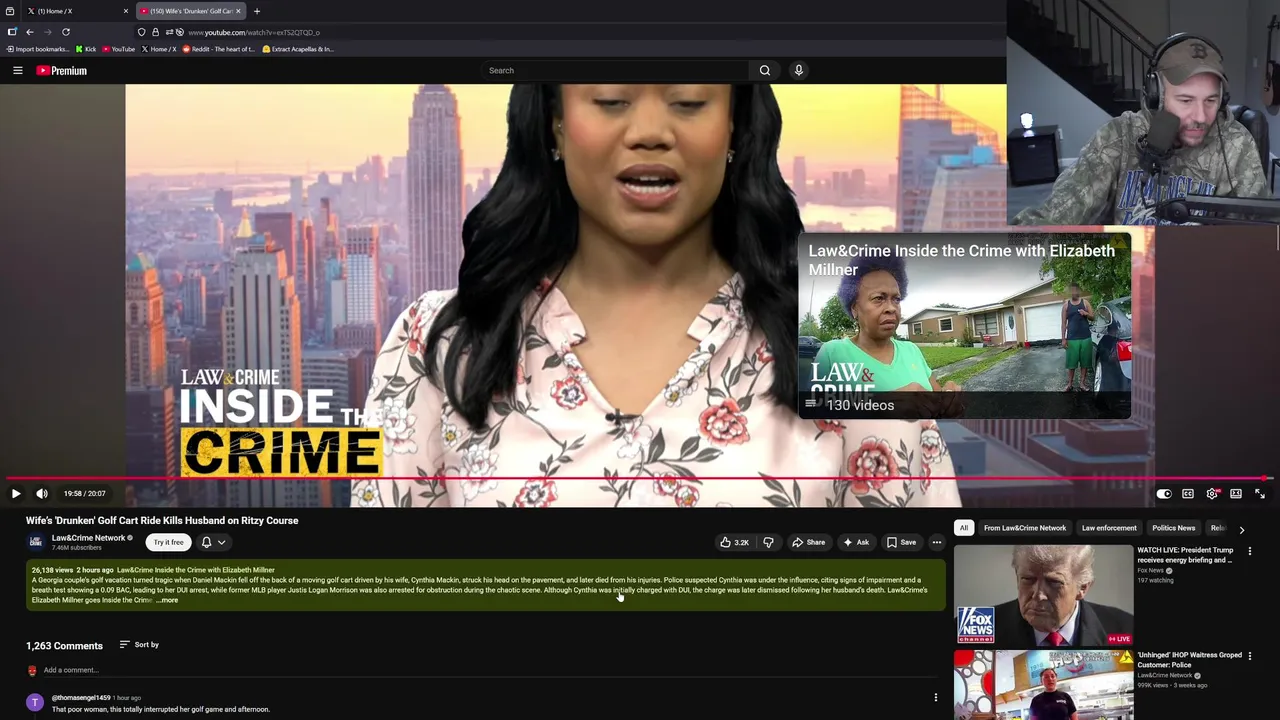The image size is (1280, 720).
Task: Show more filter chips with arrow
Action: click(1242, 529)
